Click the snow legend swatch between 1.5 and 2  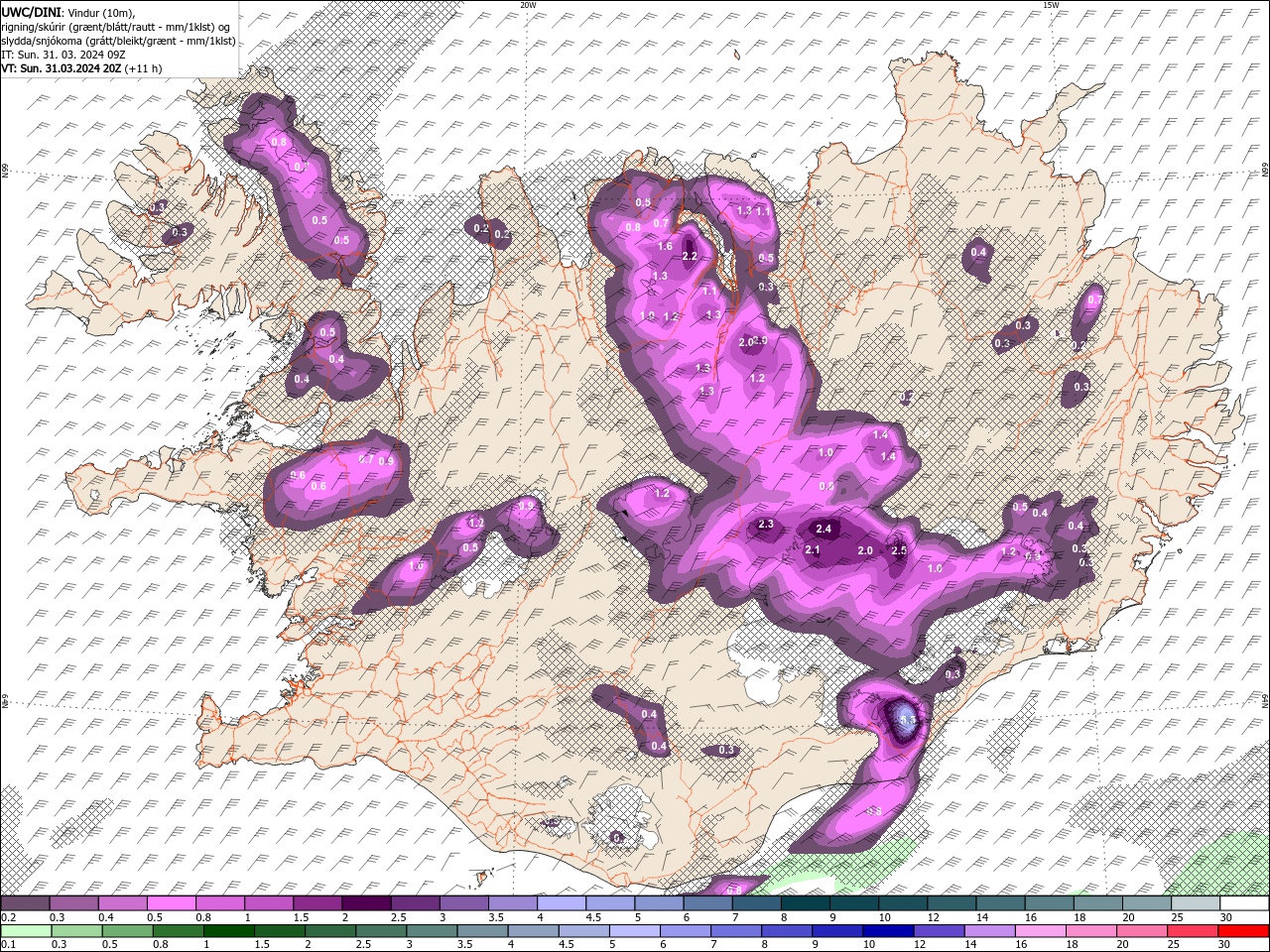pyautogui.click(x=317, y=902)
